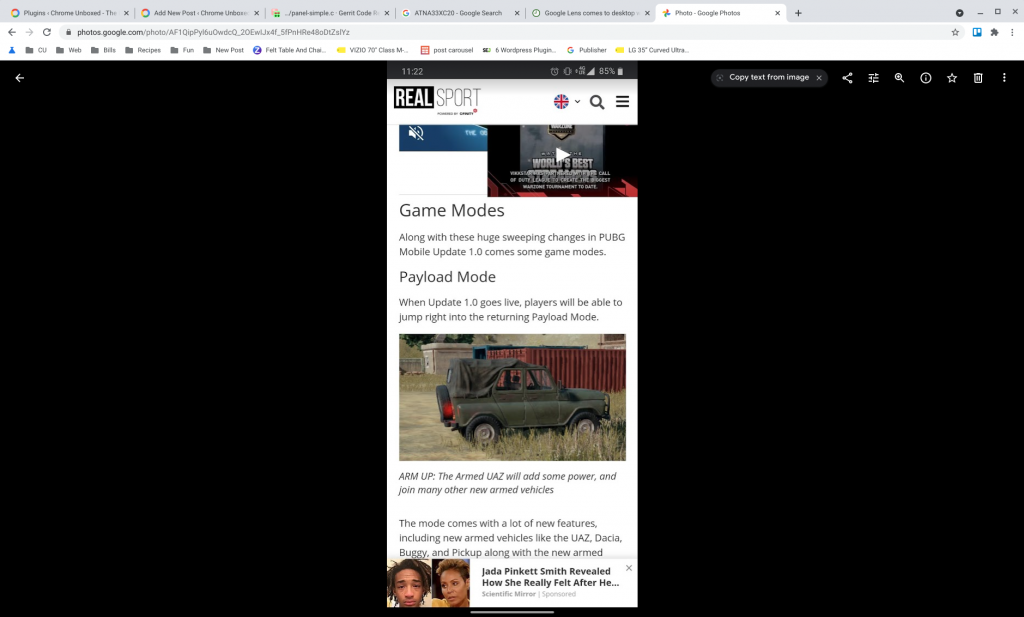
Task: Open a new Chrome tab
Action: [x=798, y=13]
